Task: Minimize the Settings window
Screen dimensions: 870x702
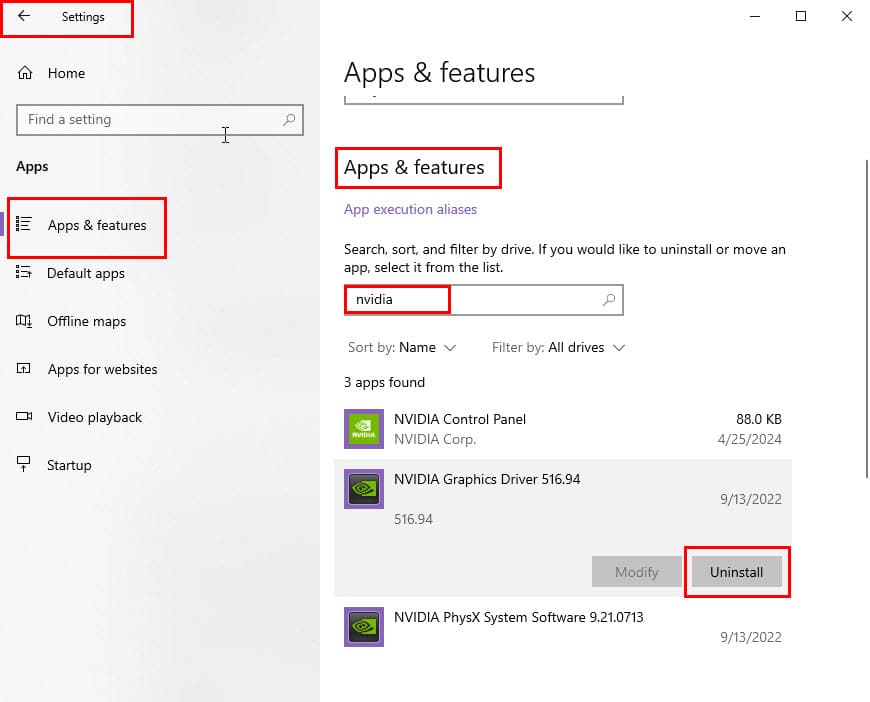Action: pos(755,16)
